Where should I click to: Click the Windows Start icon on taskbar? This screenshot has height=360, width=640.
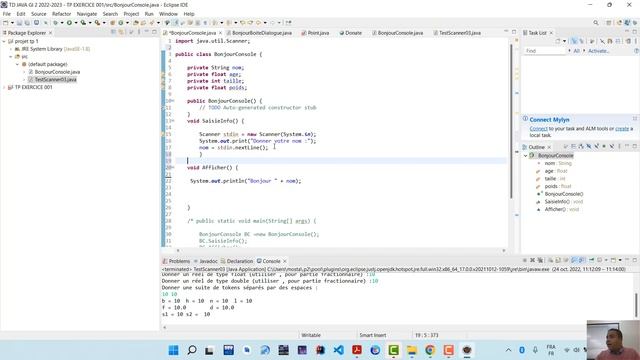(173, 350)
